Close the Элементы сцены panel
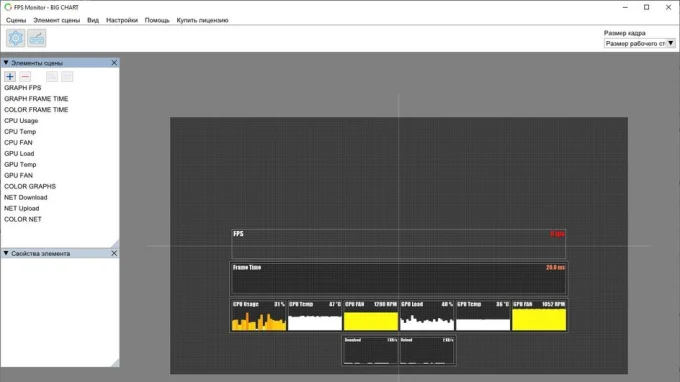 [114, 63]
